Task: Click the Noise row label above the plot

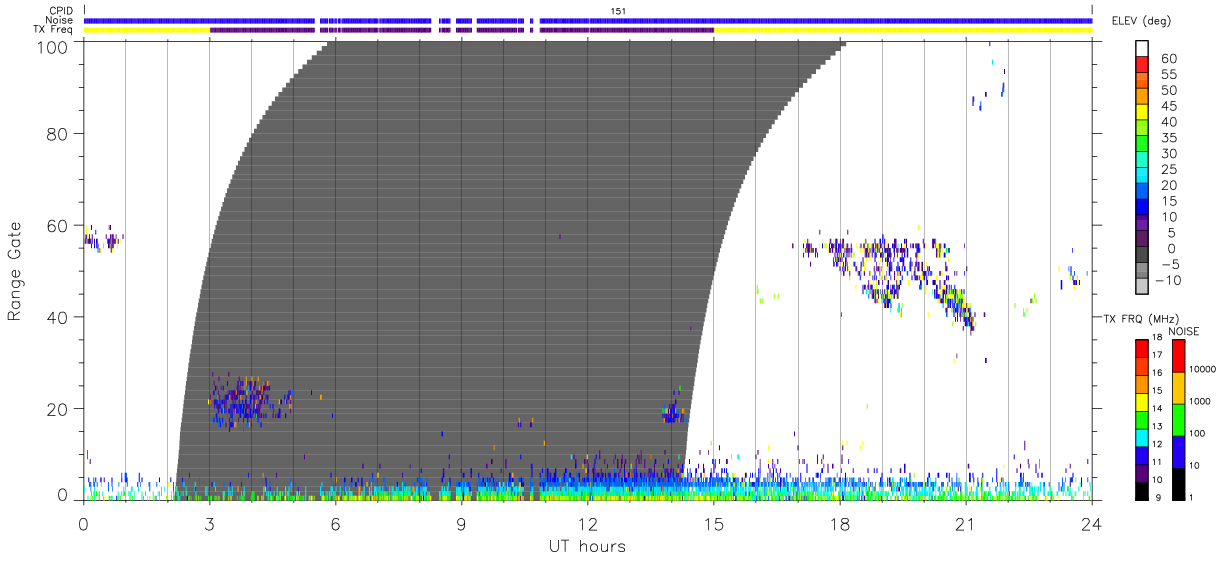Action: point(58,20)
